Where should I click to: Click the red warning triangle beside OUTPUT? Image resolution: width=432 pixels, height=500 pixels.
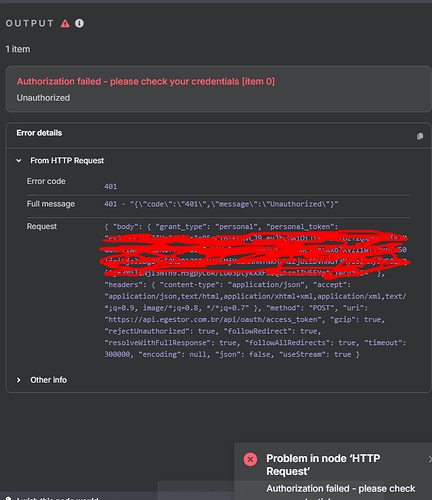click(x=65, y=23)
